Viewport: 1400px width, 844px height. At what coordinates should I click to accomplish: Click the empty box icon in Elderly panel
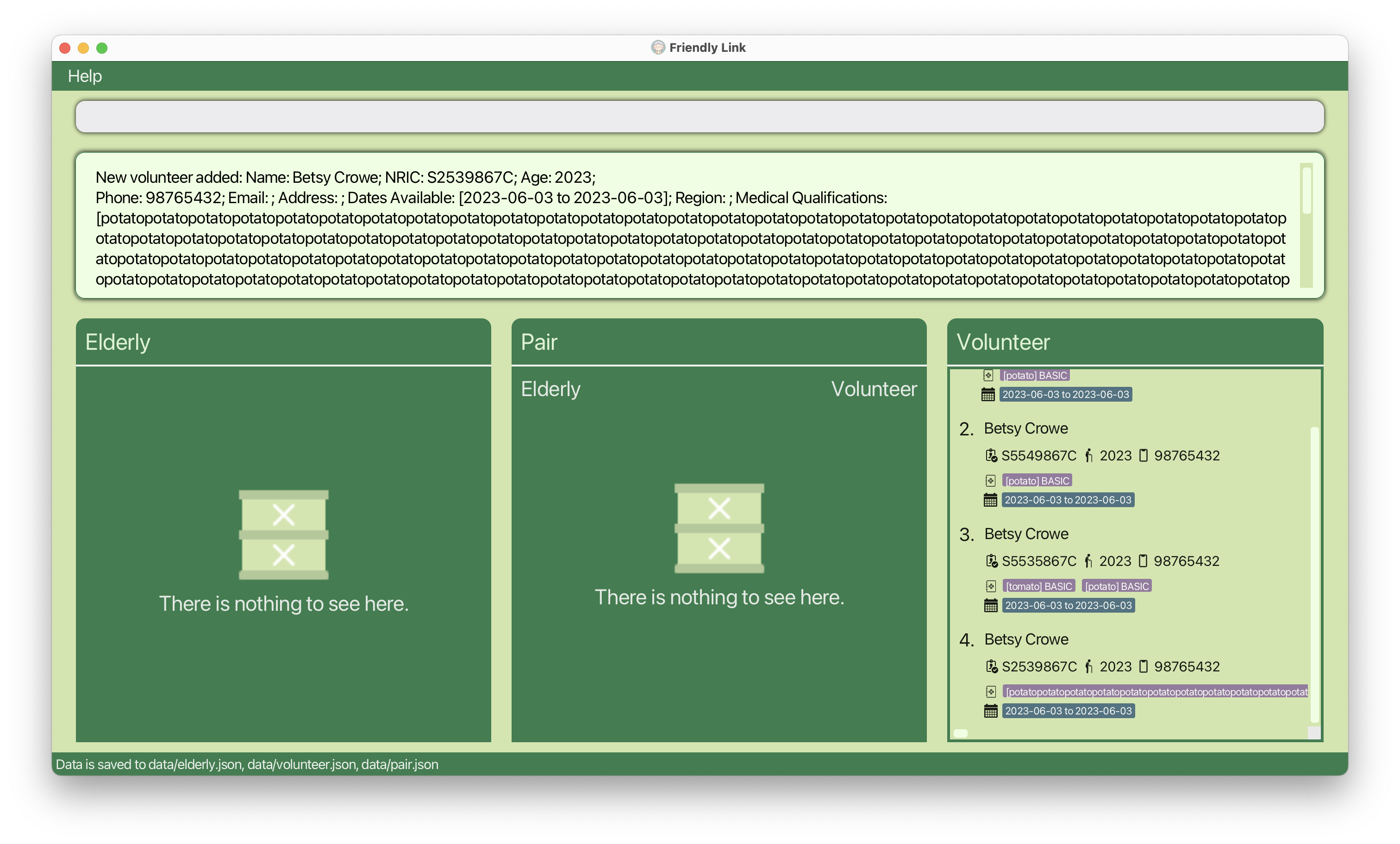(x=283, y=534)
